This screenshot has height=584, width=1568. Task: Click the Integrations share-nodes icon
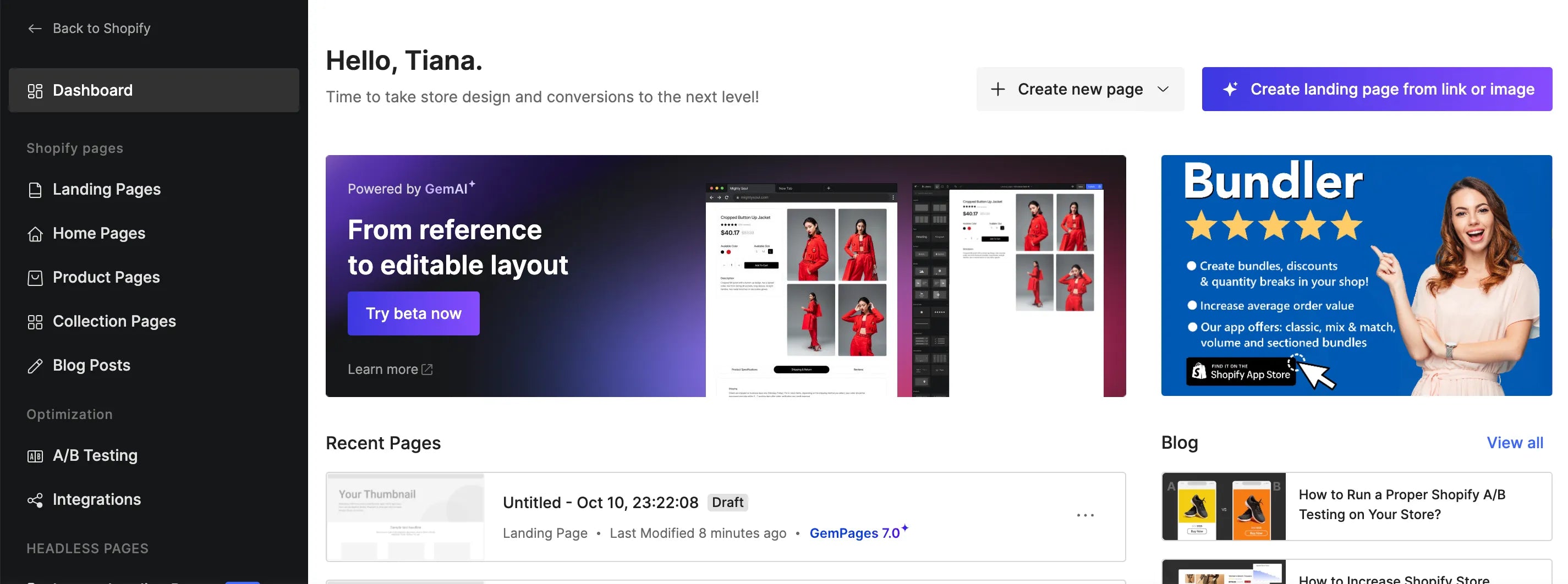point(35,500)
